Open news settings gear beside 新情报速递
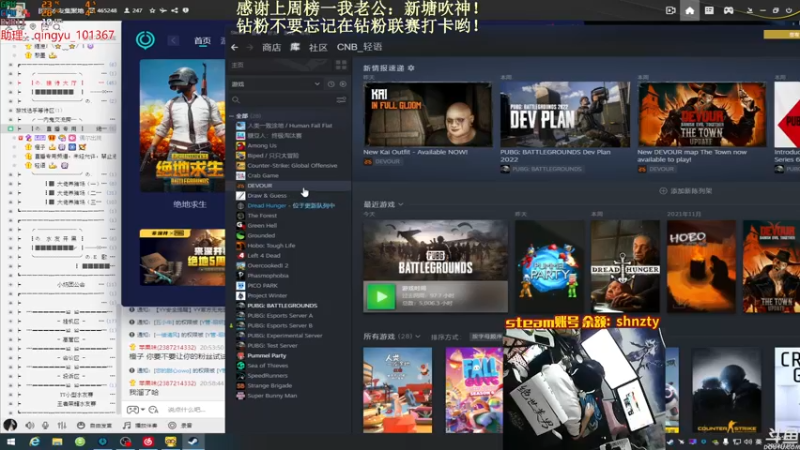Viewport: 800px width, 450px height. pos(411,68)
